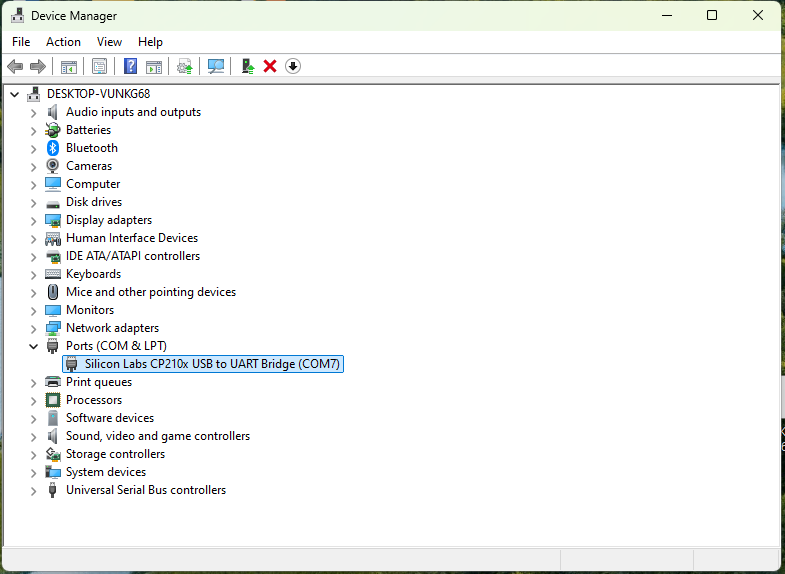Select the Processors label
This screenshot has width=785, height=574.
(94, 400)
